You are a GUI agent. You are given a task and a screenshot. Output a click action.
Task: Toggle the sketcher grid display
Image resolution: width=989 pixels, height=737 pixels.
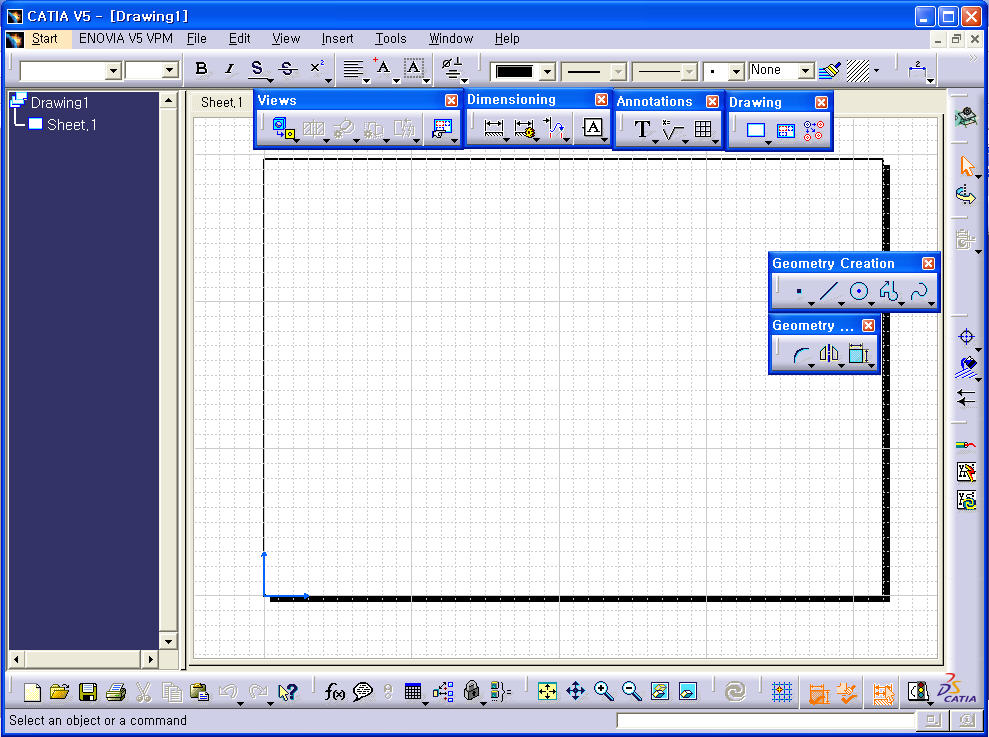pos(783,691)
